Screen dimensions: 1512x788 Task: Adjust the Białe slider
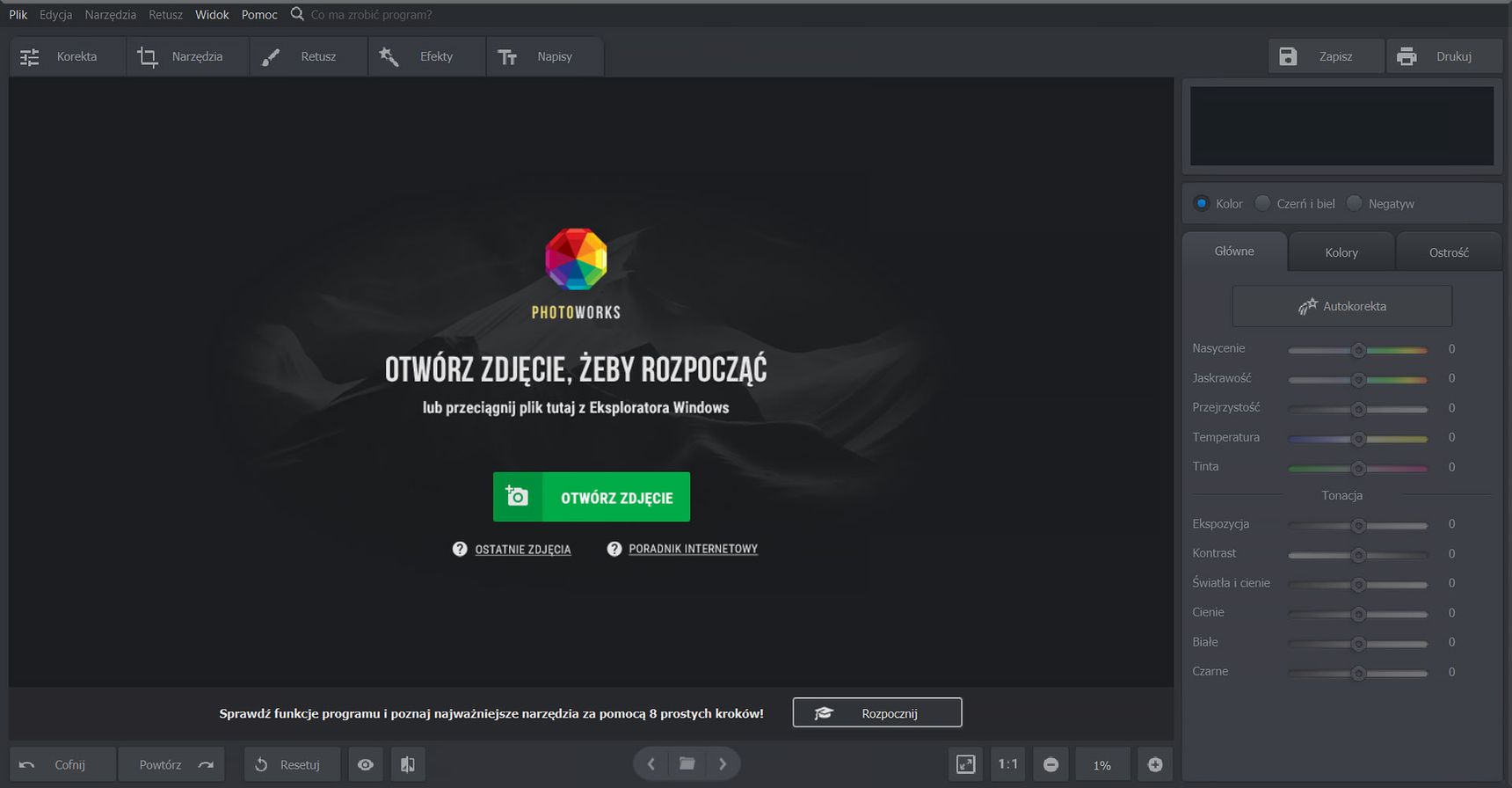point(1358,643)
